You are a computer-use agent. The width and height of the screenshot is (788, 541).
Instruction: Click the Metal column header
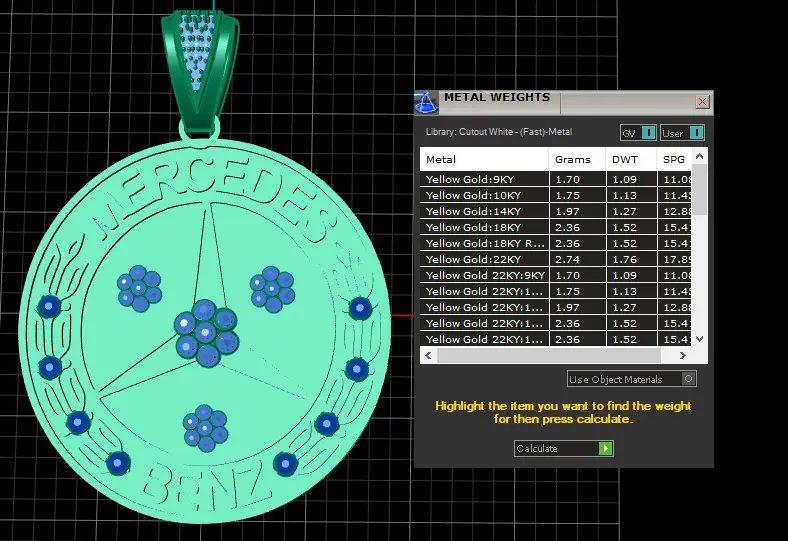[x=484, y=159]
